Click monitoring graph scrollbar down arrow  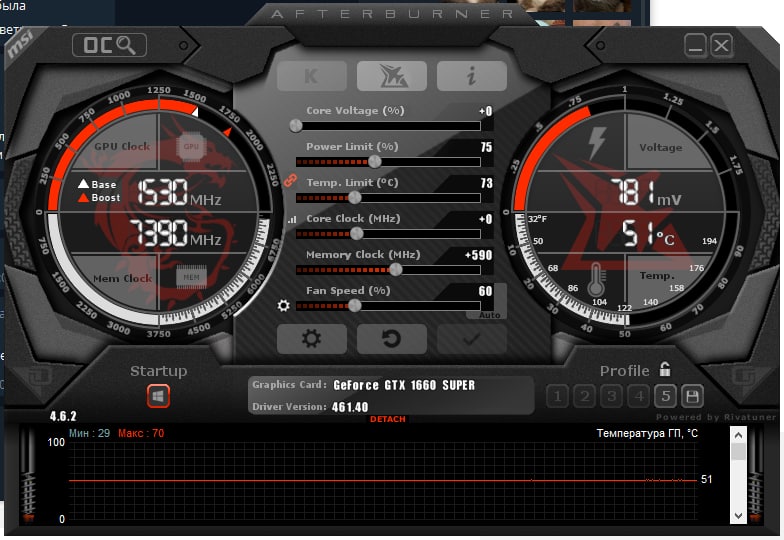click(x=738, y=516)
